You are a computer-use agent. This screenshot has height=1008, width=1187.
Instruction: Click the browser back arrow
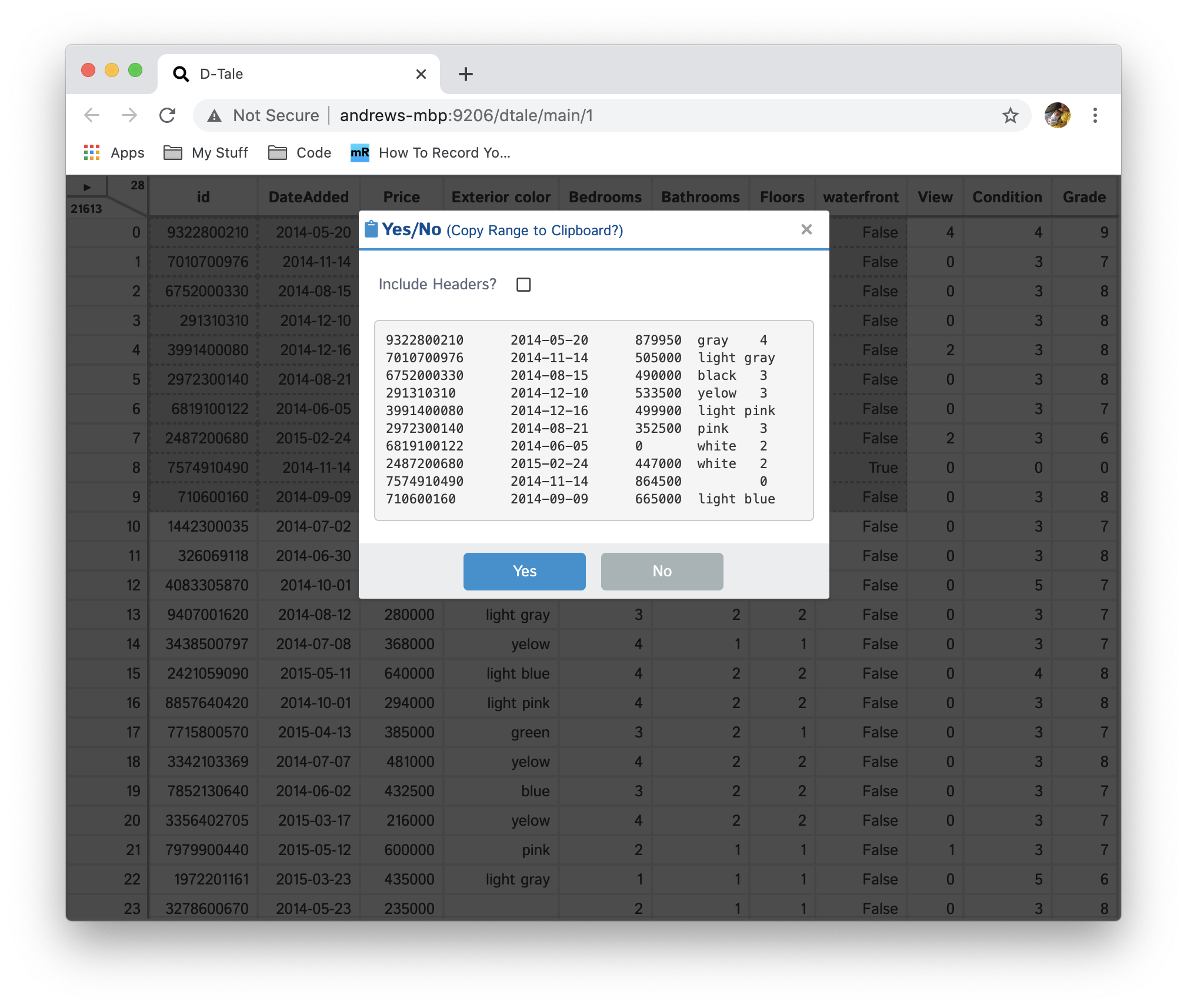coord(92,115)
